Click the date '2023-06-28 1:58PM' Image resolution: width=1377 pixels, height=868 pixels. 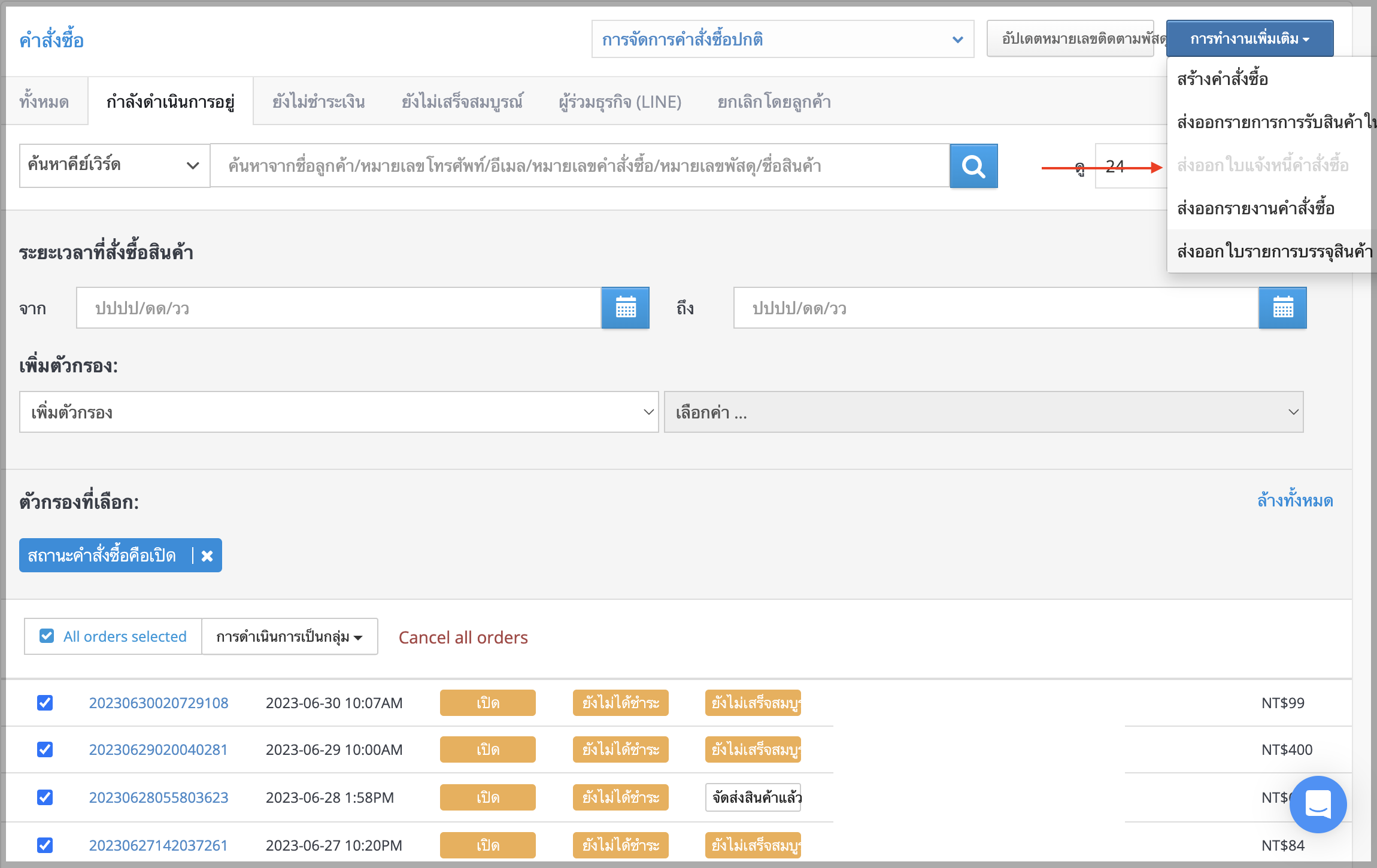(330, 797)
